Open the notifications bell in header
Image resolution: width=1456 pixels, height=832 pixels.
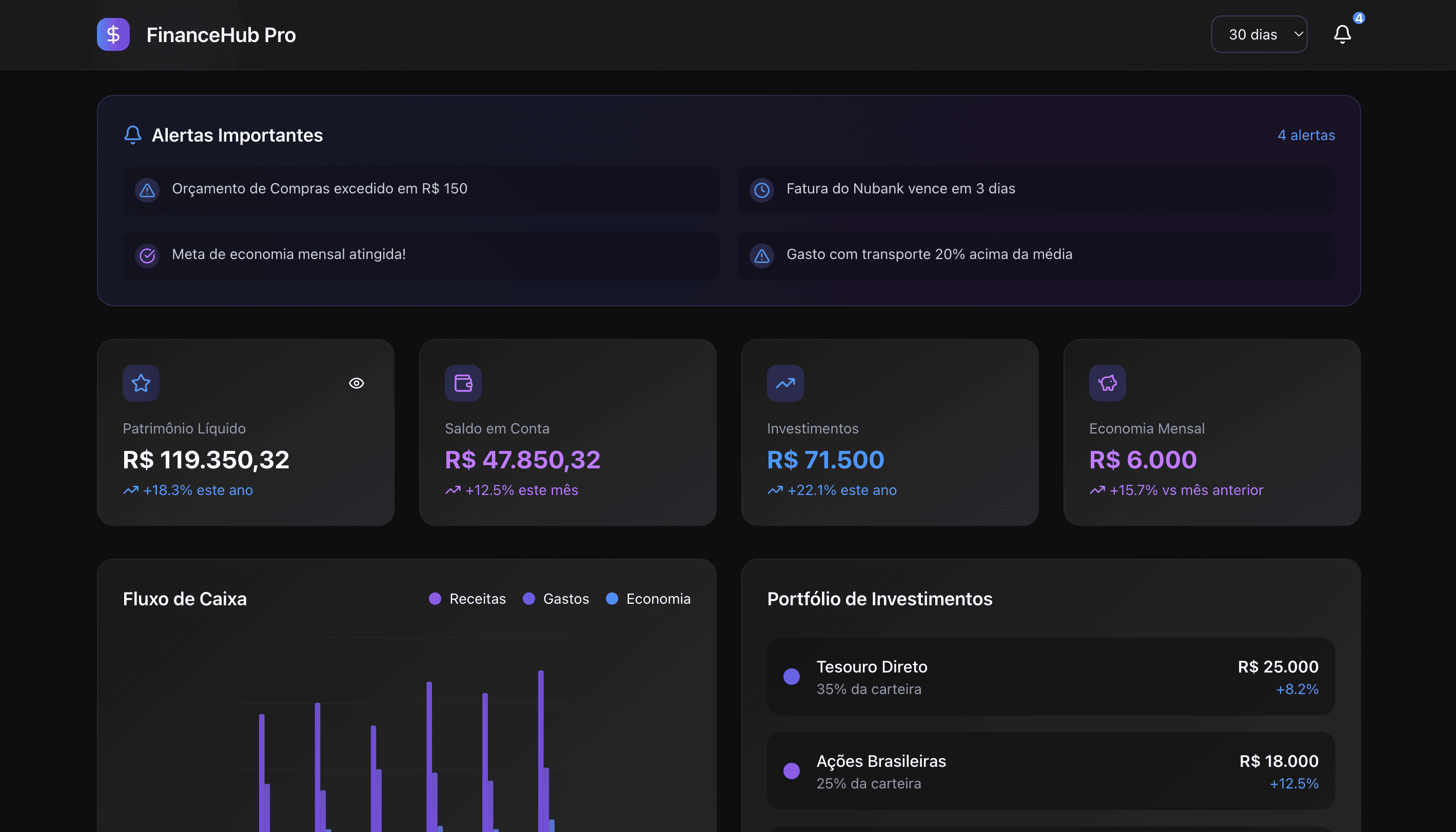pyautogui.click(x=1342, y=34)
